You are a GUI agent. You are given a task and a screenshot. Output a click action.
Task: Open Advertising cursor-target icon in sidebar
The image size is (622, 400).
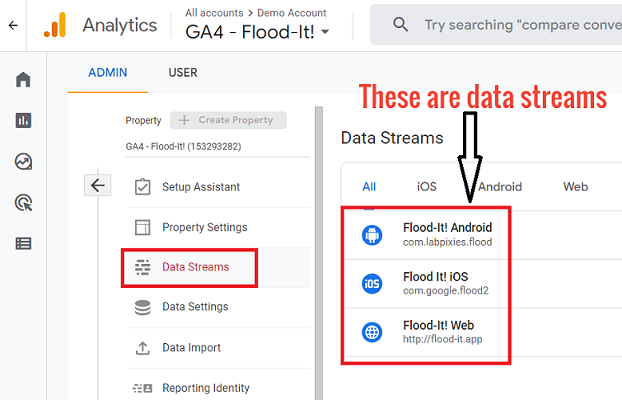coord(23,203)
